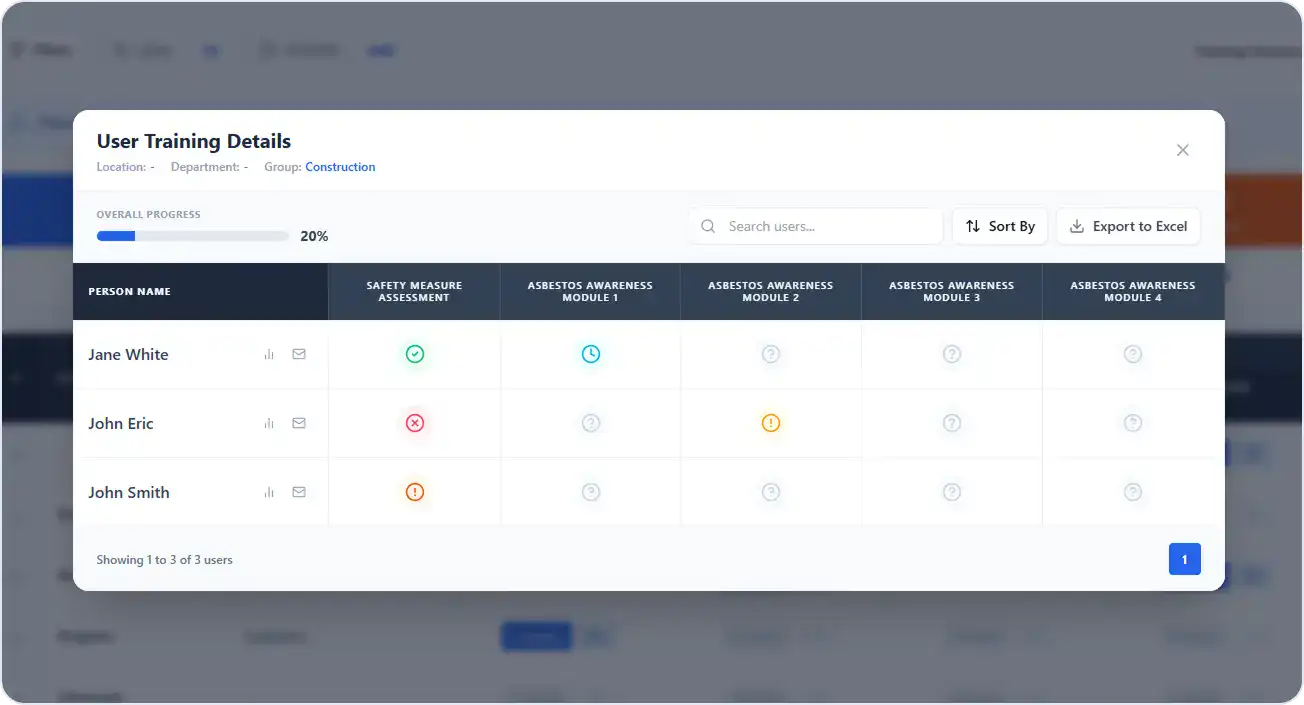Click Jane White's green completed check icon
The height and width of the screenshot is (705, 1304).
click(x=414, y=353)
